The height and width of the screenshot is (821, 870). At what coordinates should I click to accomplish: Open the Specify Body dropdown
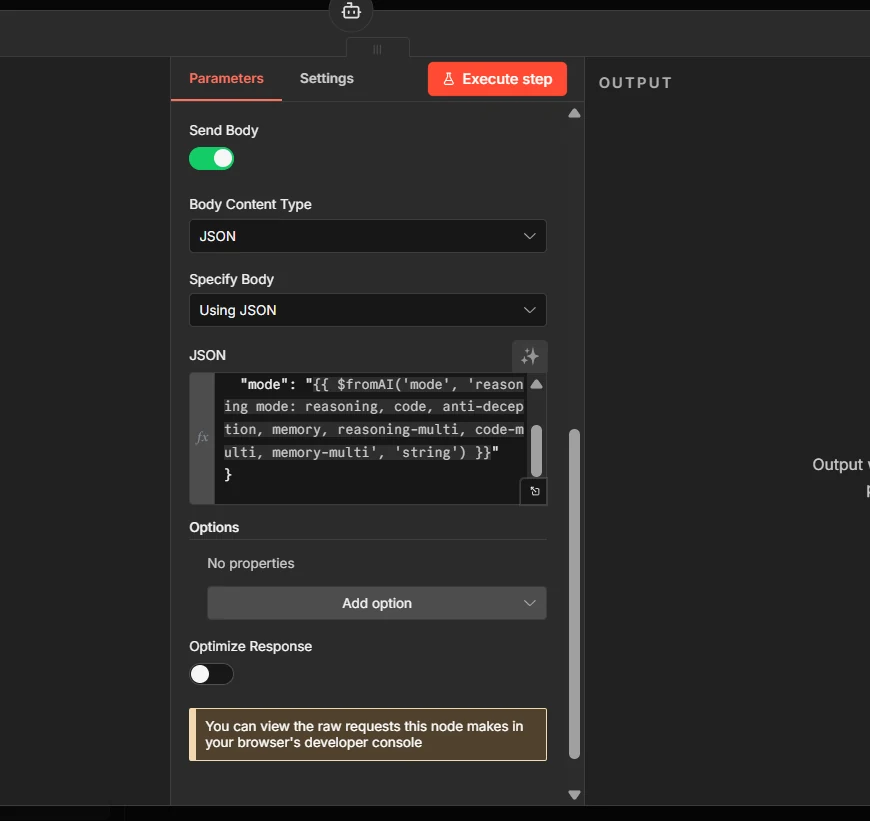coord(367,310)
